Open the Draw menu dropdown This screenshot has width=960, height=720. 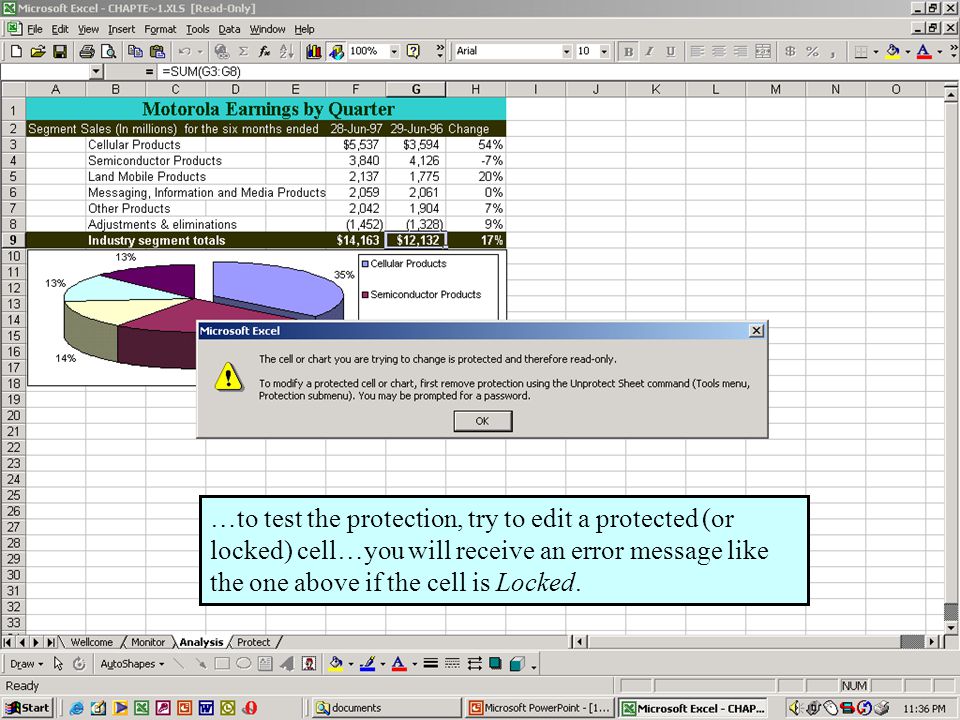[x=26, y=664]
